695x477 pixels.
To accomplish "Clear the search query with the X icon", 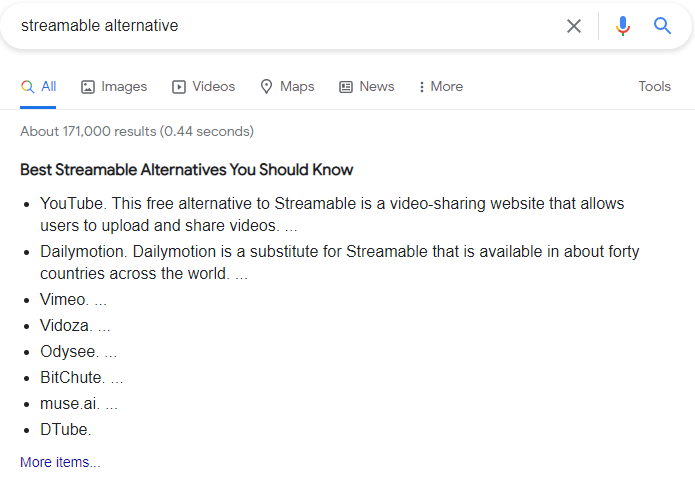I will click(x=574, y=26).
